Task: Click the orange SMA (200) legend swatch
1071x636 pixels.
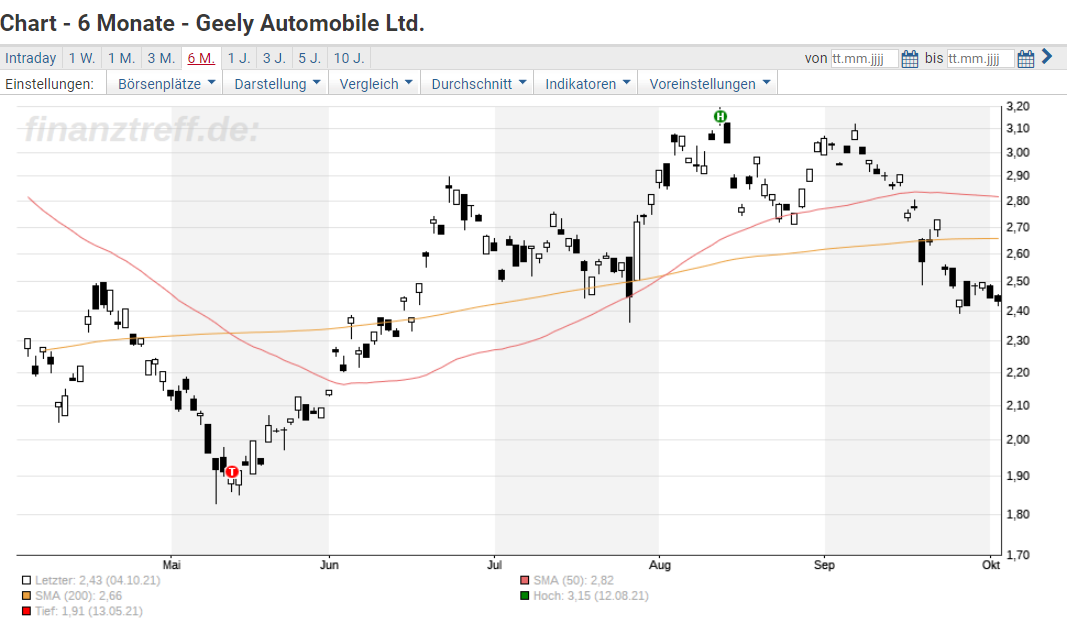Action: 27,596
